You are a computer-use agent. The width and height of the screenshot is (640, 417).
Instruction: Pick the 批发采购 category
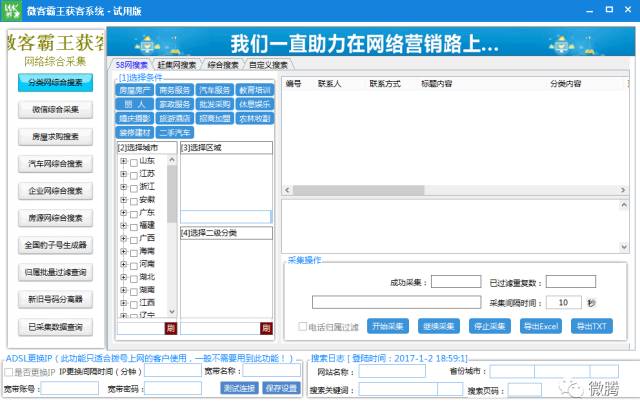(x=215, y=104)
